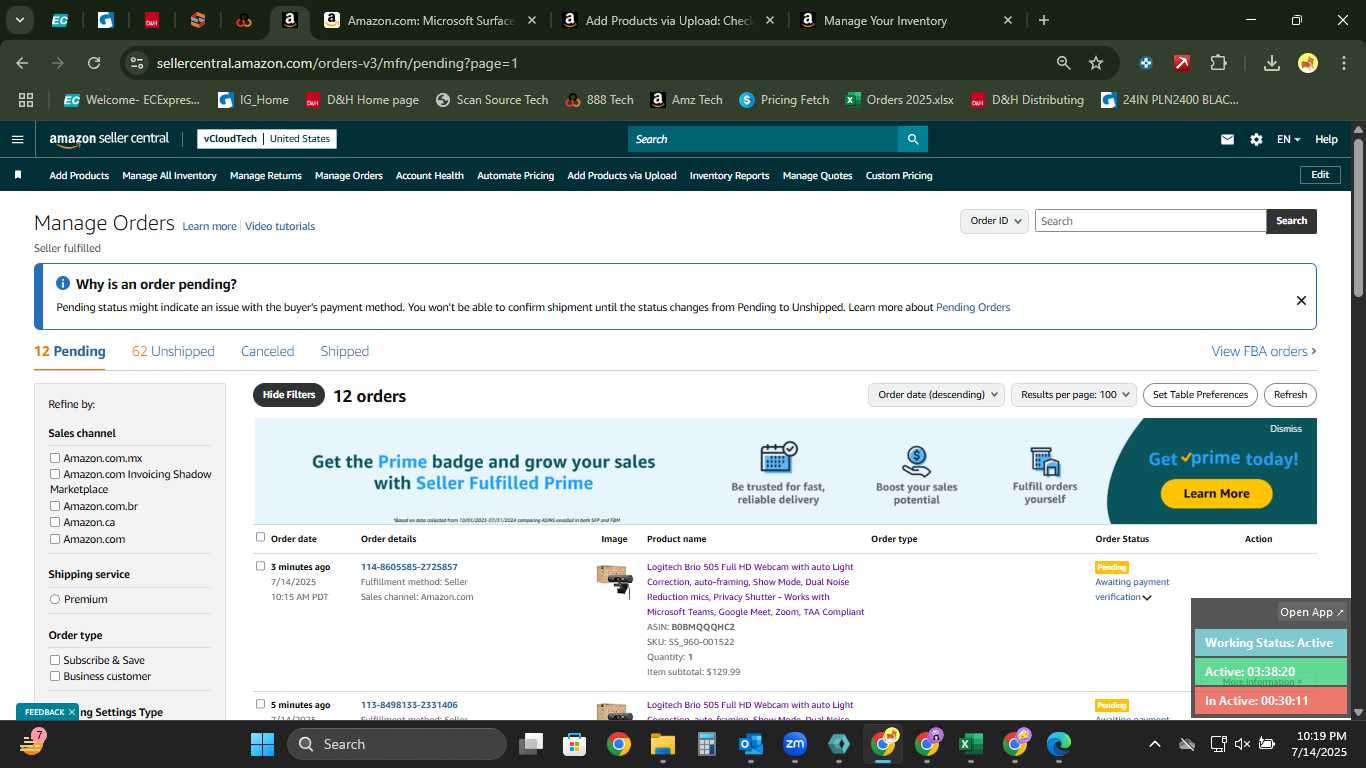Click the order search input field
1366x768 pixels.
1150,221
